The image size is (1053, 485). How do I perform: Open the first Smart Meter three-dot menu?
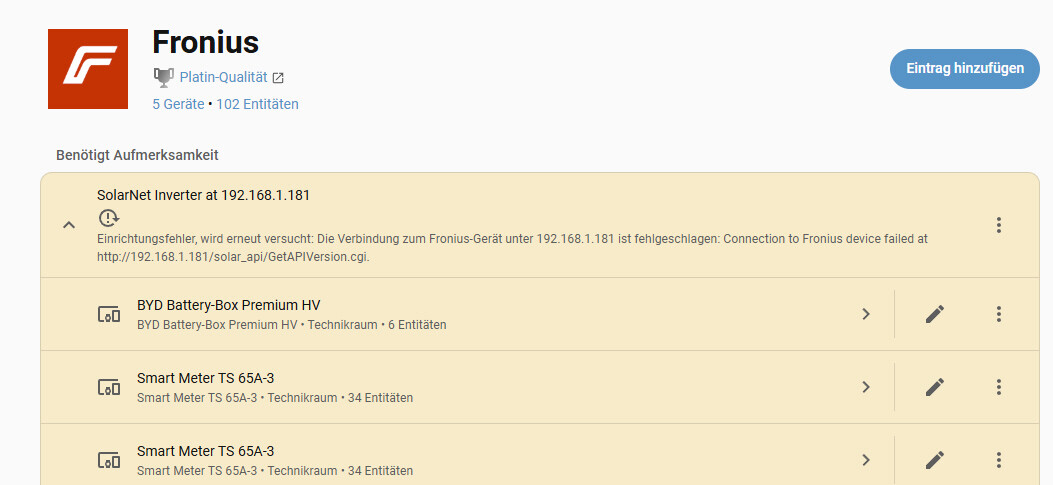[999, 387]
